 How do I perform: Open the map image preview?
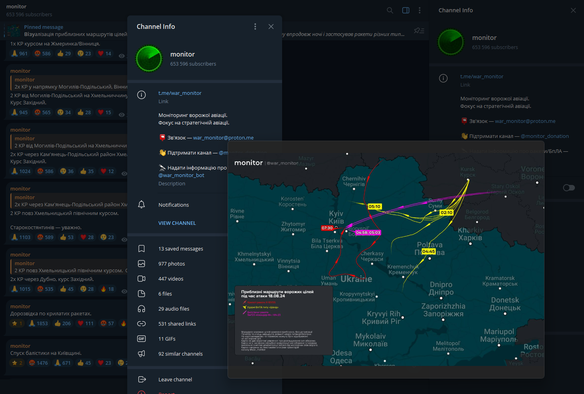(386, 259)
